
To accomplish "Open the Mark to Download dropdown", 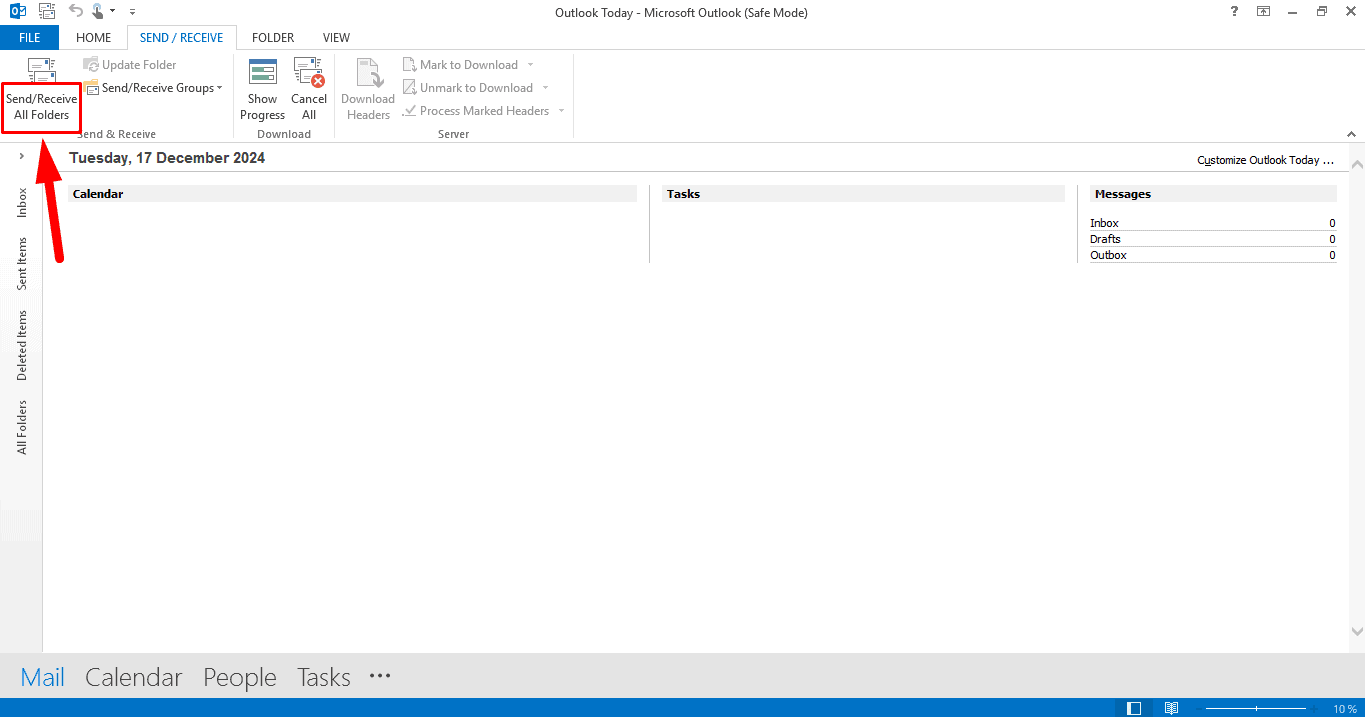I will [531, 65].
